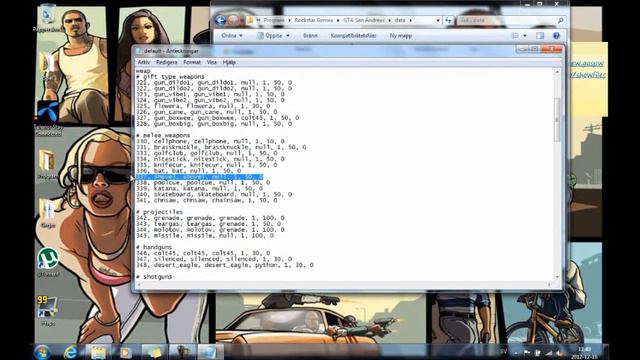The image size is (640, 360).
Task: Close the Notepad window
Action: (551, 49)
